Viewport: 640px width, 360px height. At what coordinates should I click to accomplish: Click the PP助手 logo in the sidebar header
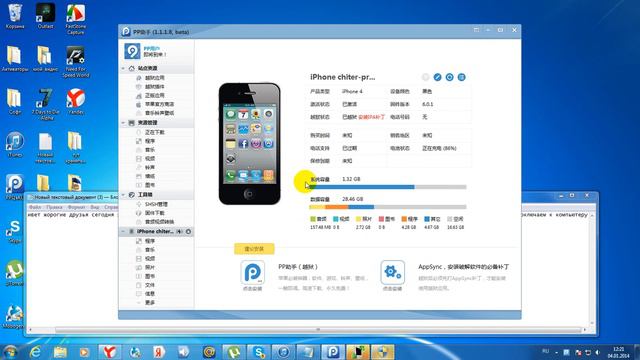pyautogui.click(x=132, y=51)
